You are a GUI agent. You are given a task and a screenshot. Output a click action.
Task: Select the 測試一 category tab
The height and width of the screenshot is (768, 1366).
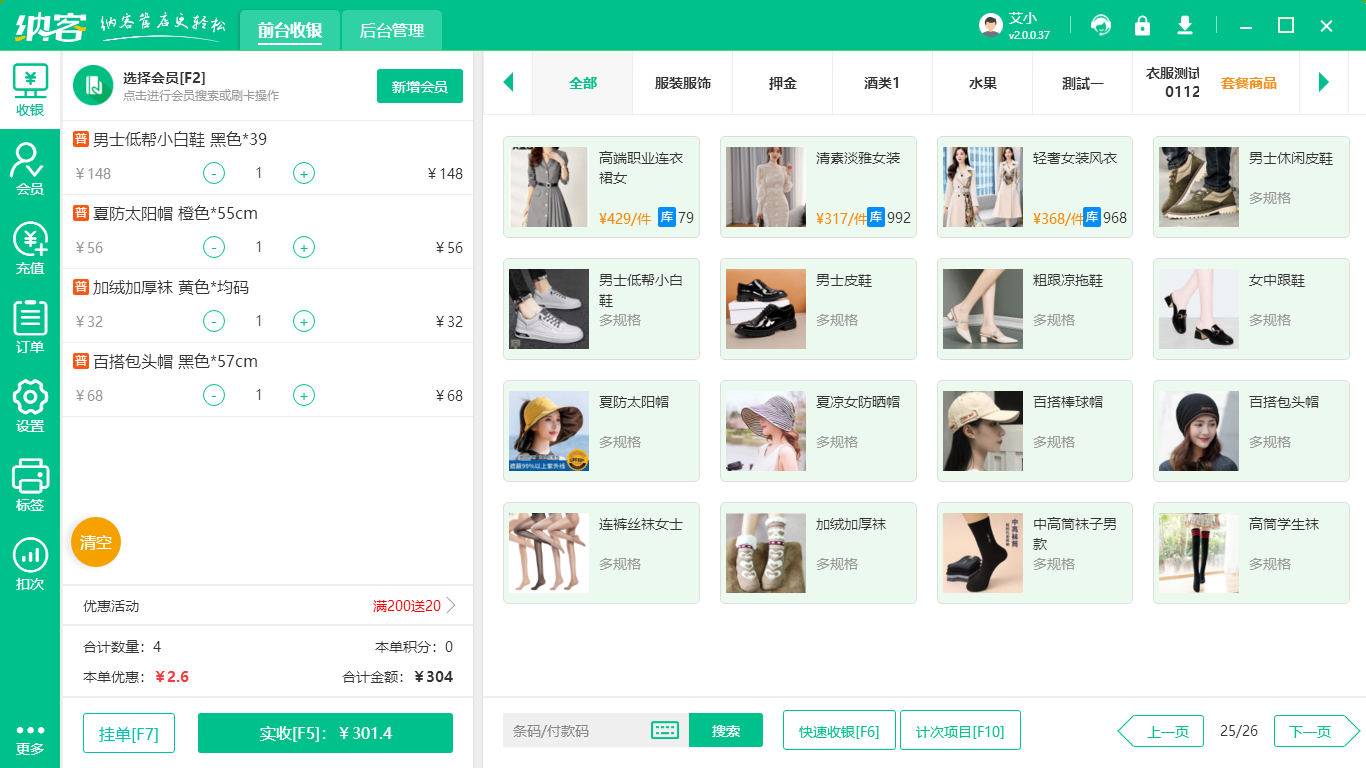click(x=1083, y=83)
